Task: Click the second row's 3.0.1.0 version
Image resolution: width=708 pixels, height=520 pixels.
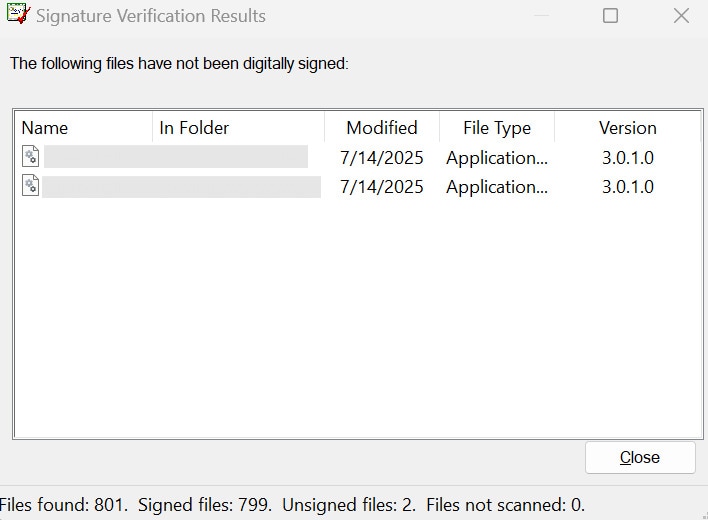Action: tap(627, 187)
